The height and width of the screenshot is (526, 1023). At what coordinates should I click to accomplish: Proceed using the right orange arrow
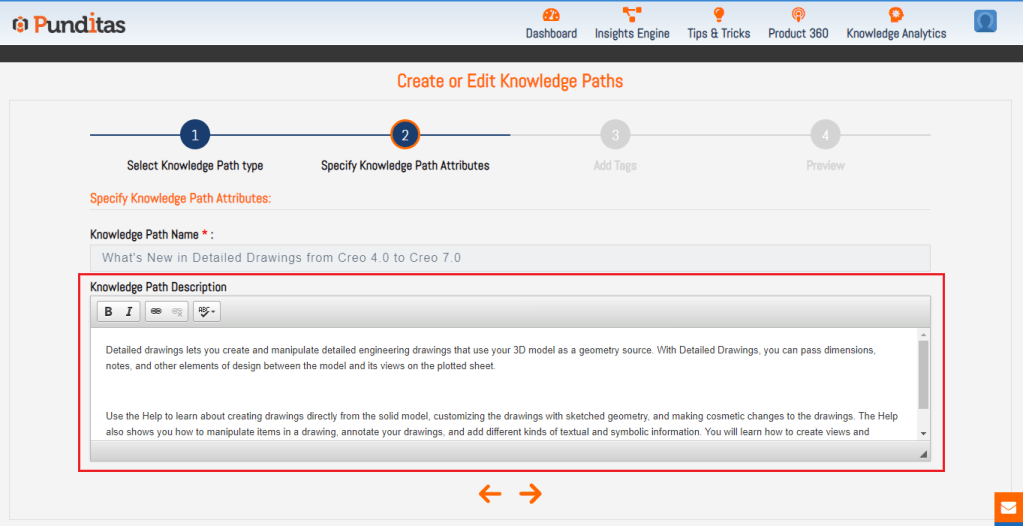click(x=531, y=493)
